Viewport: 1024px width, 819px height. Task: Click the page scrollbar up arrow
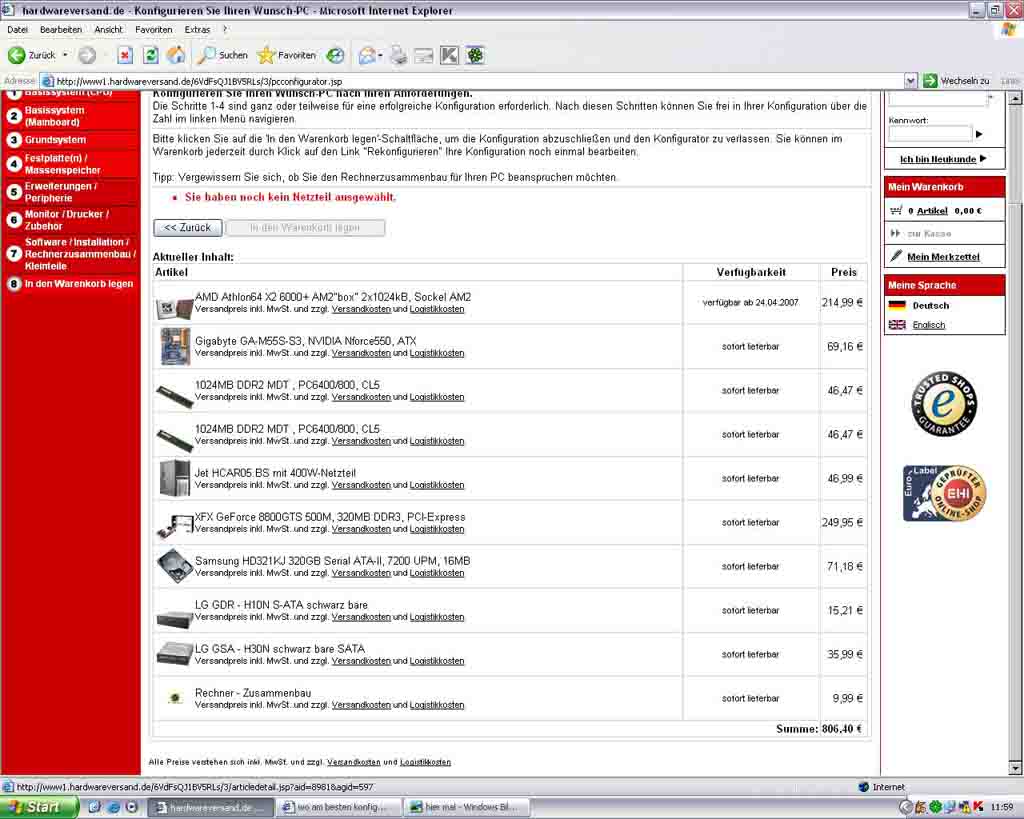pyautogui.click(x=1016, y=99)
